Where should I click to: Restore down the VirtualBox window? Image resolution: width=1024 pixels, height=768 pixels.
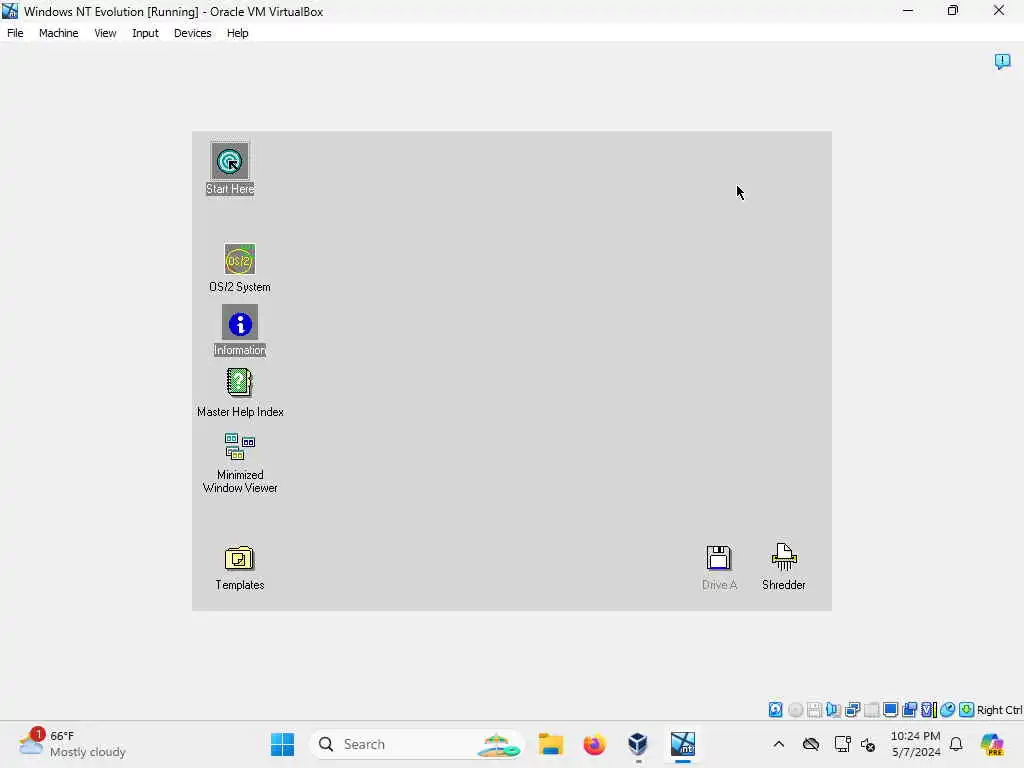[953, 10]
